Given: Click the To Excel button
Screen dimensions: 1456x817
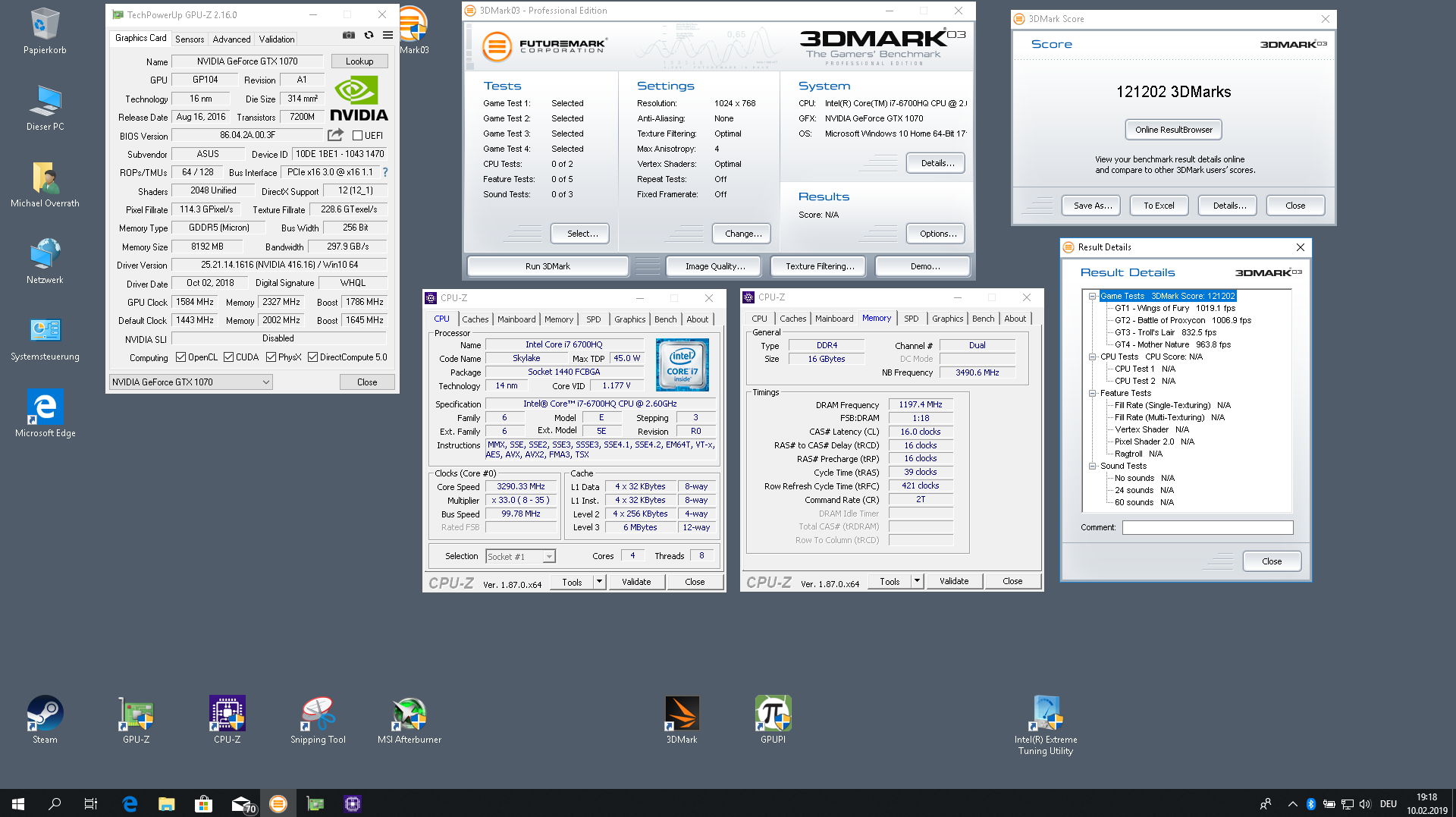Looking at the screenshot, I should [1159, 206].
